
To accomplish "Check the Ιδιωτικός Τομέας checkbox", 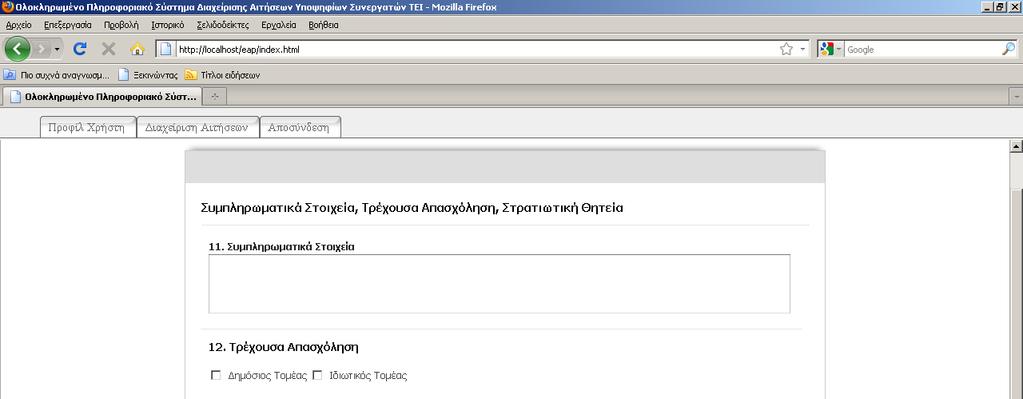I will pos(318,376).
